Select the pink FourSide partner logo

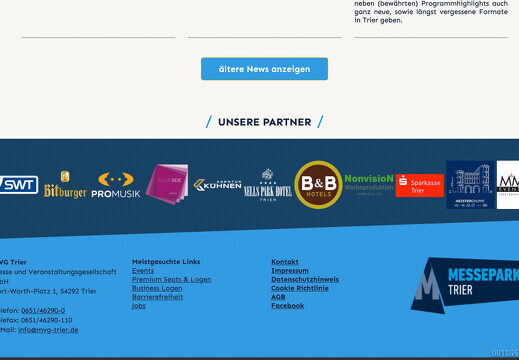[167, 184]
